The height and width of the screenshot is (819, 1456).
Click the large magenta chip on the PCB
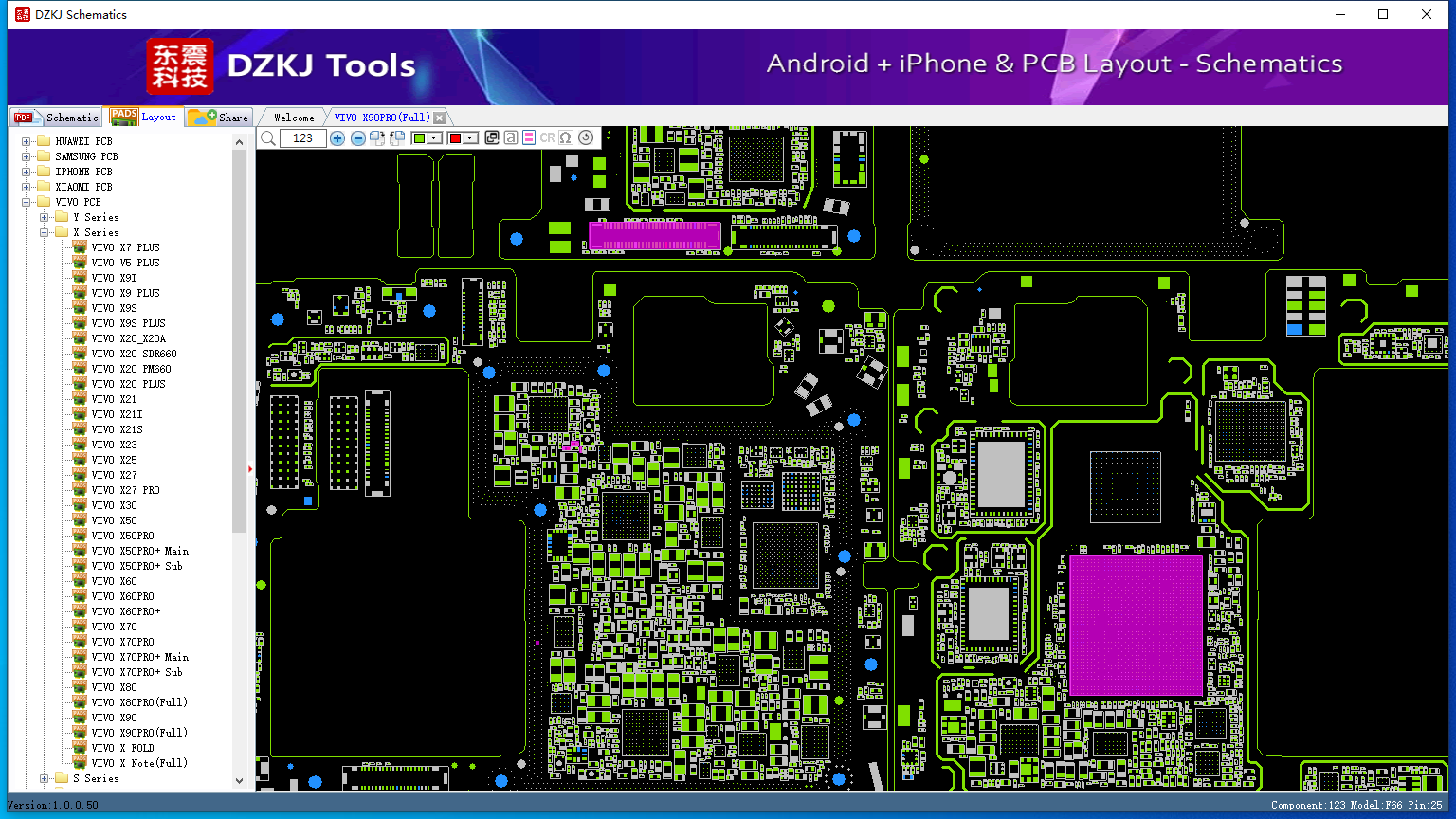click(1136, 626)
